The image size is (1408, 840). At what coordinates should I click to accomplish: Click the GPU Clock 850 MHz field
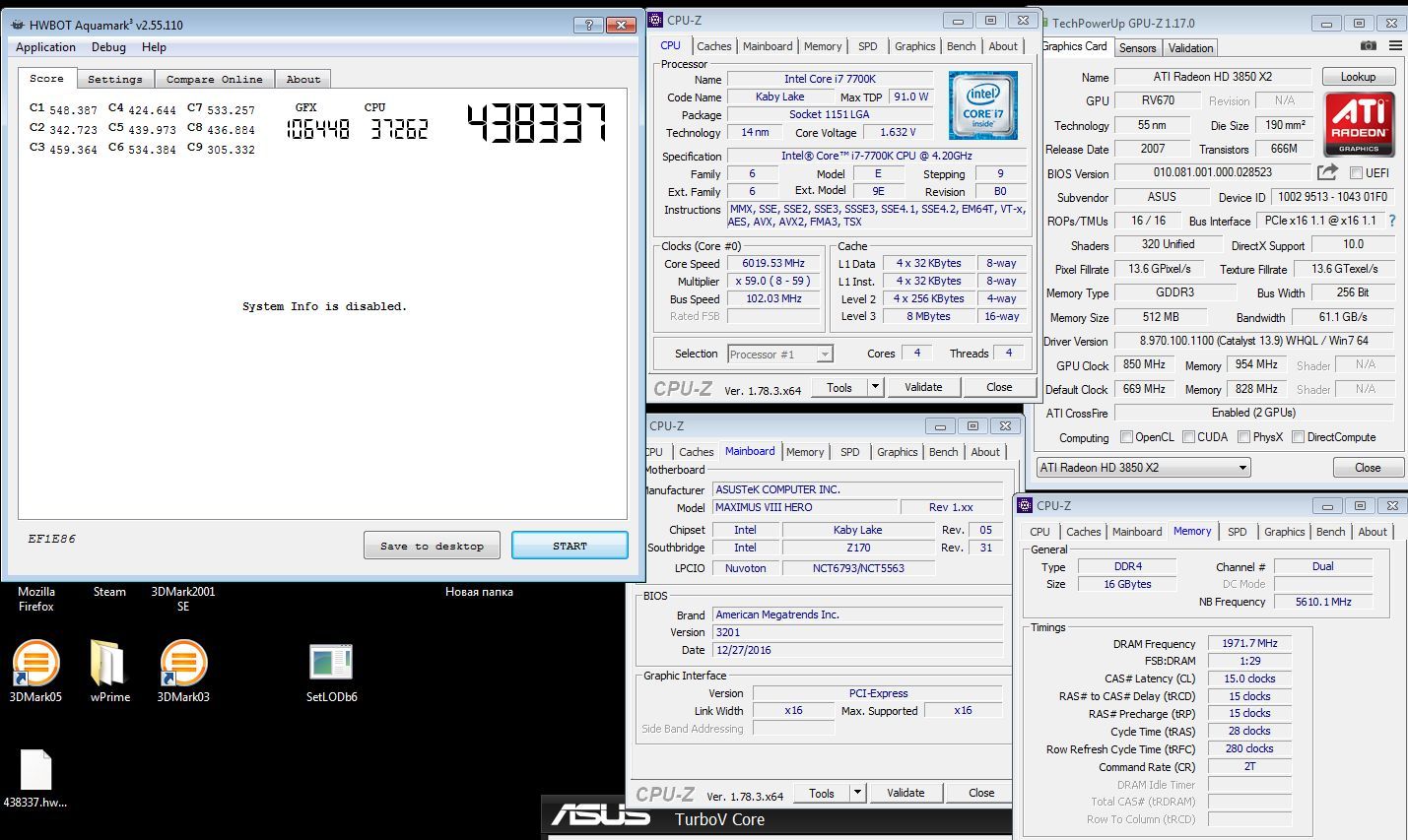1145,364
